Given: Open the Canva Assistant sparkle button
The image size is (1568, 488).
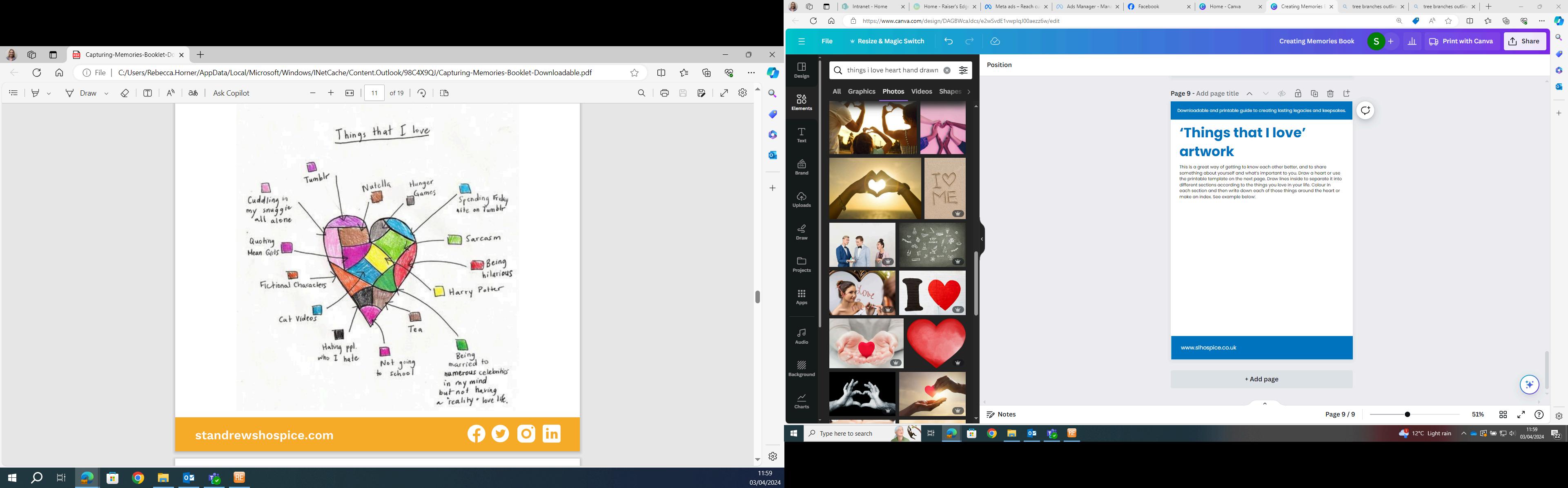Looking at the screenshot, I should 1529,385.
